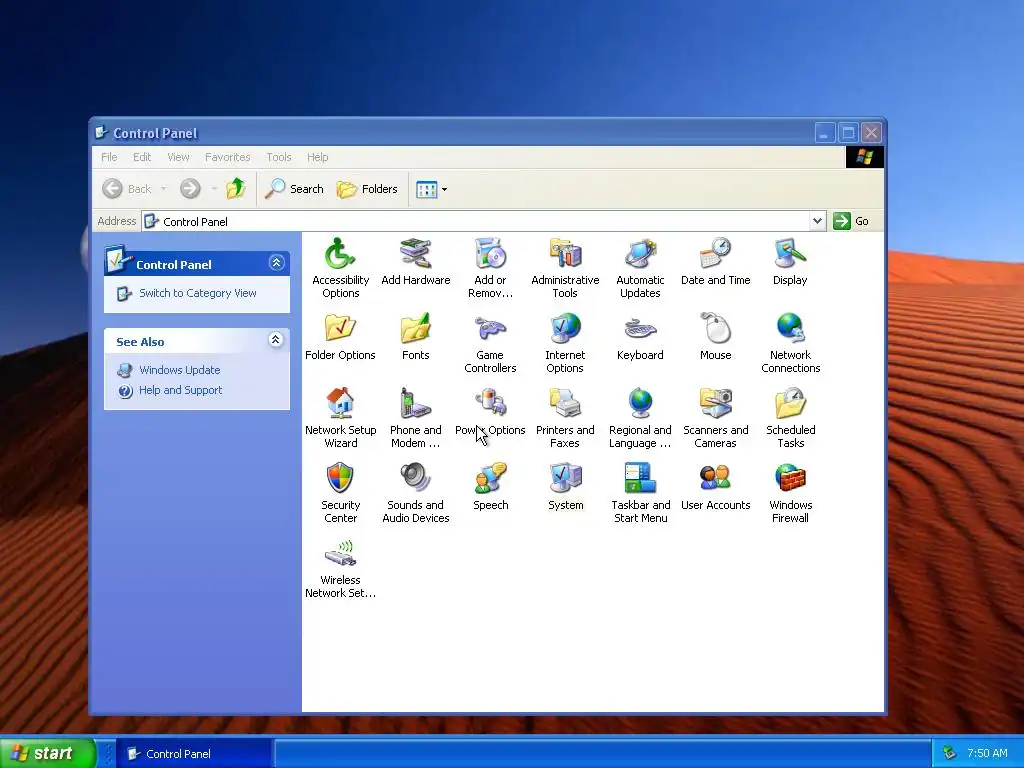Click the Back toolbar button
1024x768 pixels.
[127, 189]
